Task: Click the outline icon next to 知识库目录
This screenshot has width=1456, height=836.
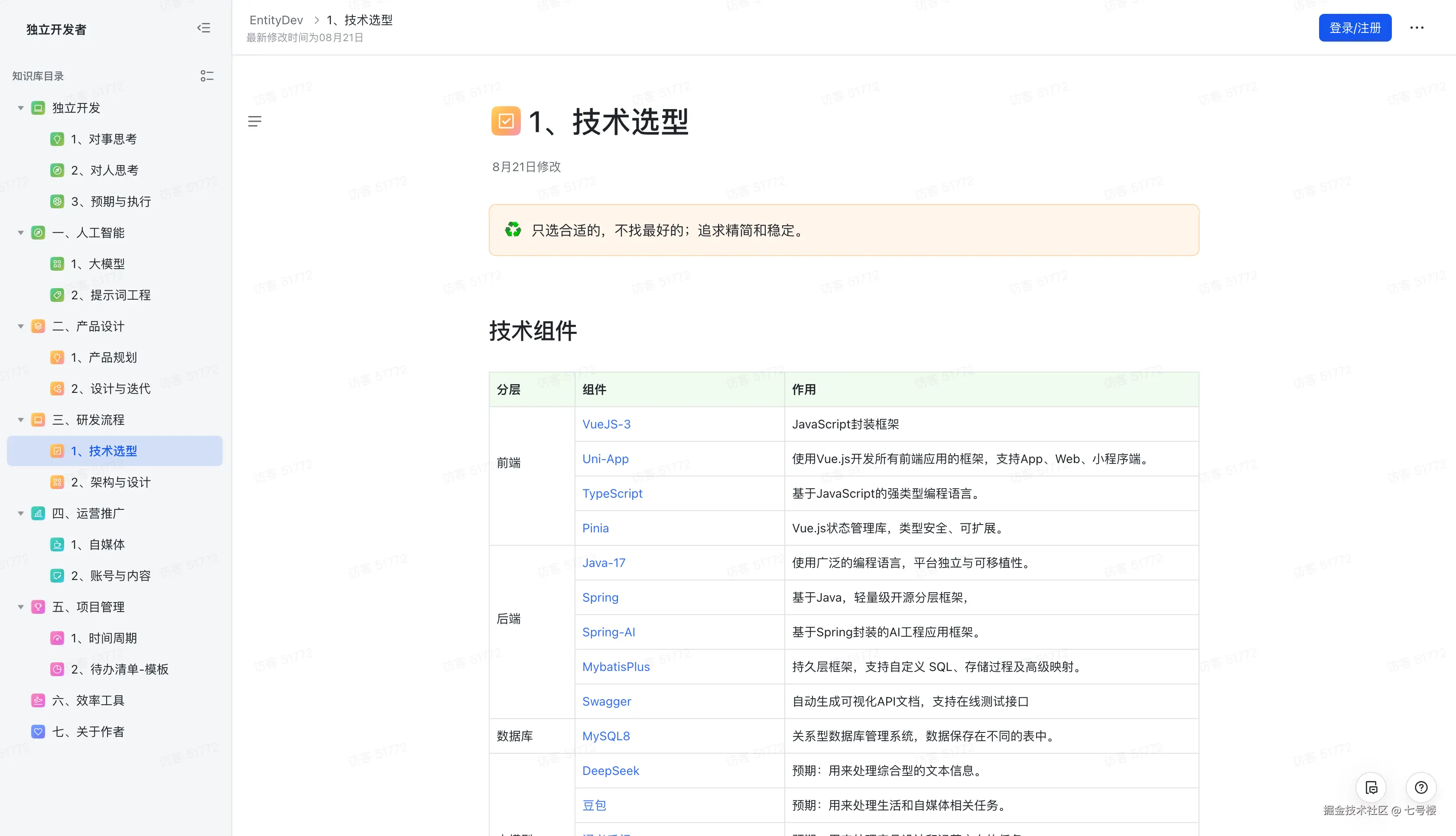Action: point(207,75)
